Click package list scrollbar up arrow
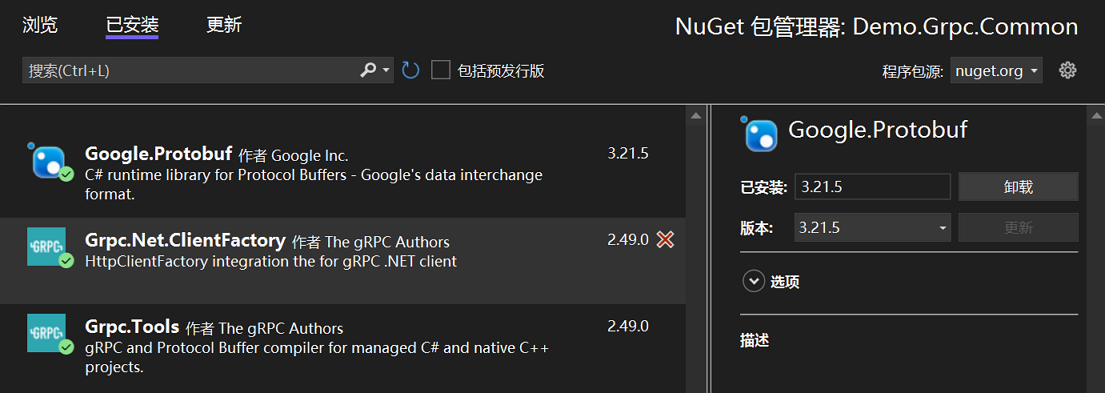1105x393 pixels. (x=696, y=116)
